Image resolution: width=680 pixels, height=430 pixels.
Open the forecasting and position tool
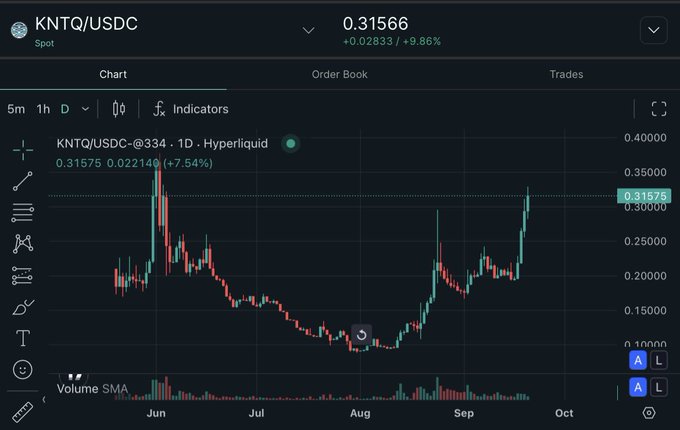click(23, 276)
